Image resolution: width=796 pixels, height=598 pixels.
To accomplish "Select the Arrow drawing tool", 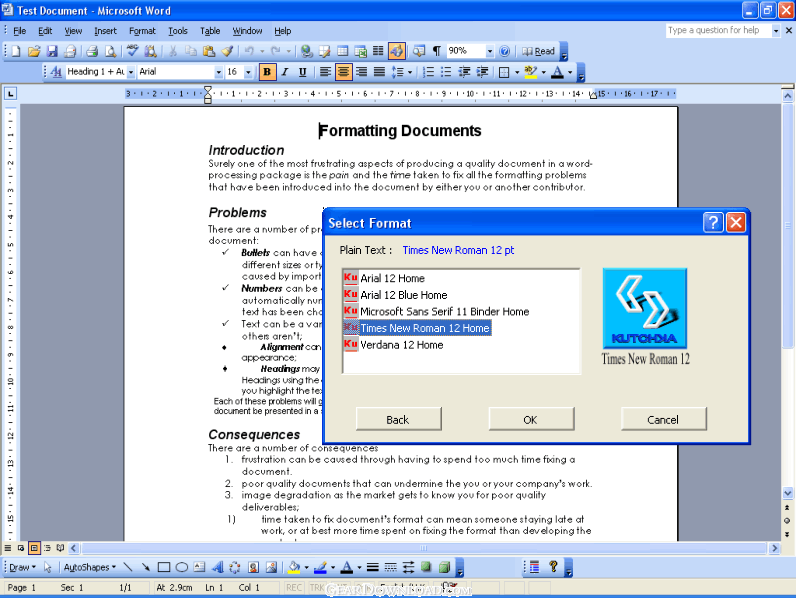I will click(x=146, y=567).
